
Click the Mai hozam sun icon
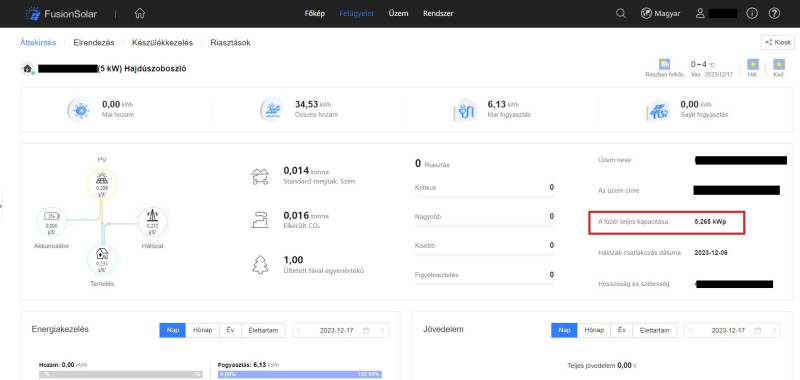click(x=81, y=110)
